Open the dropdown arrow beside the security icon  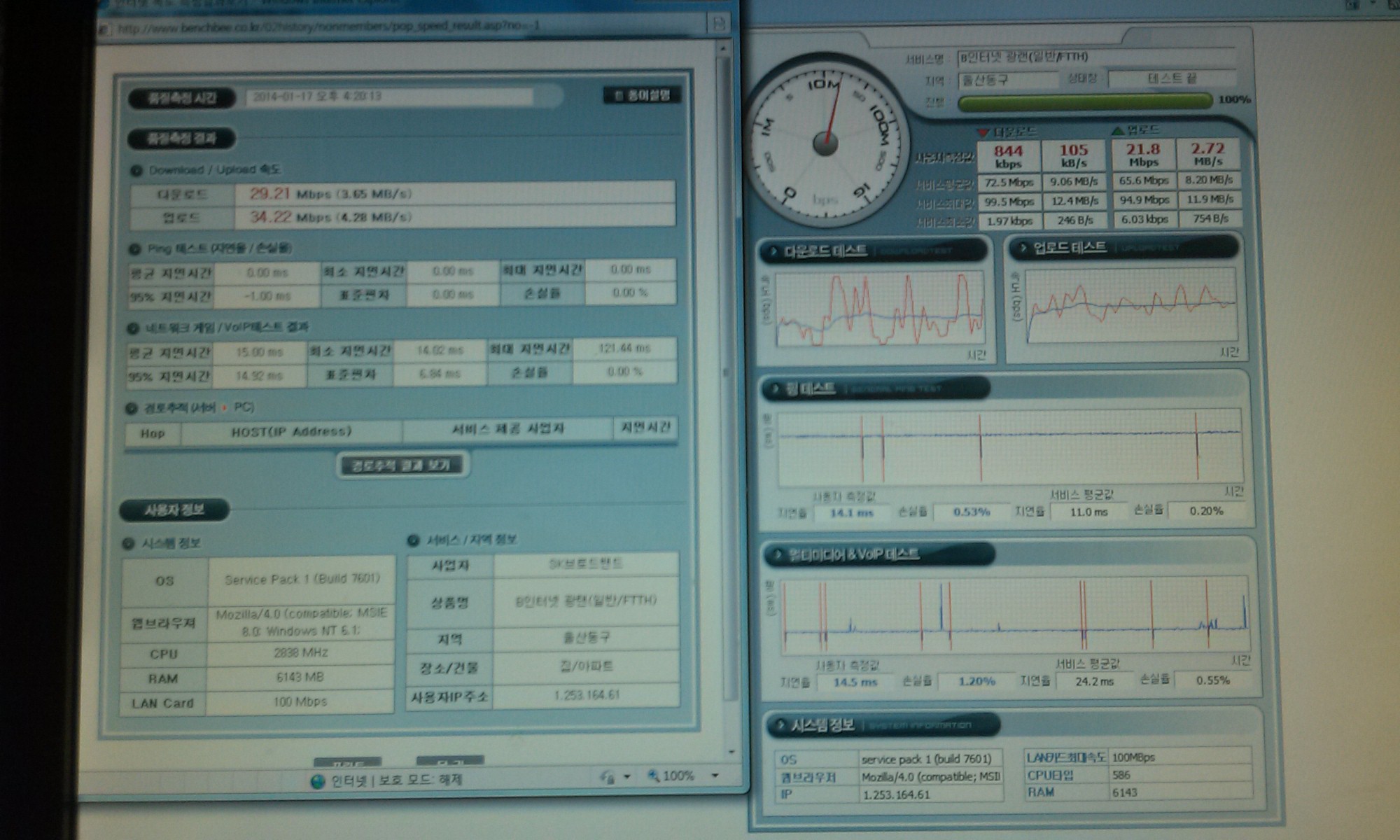point(627,776)
